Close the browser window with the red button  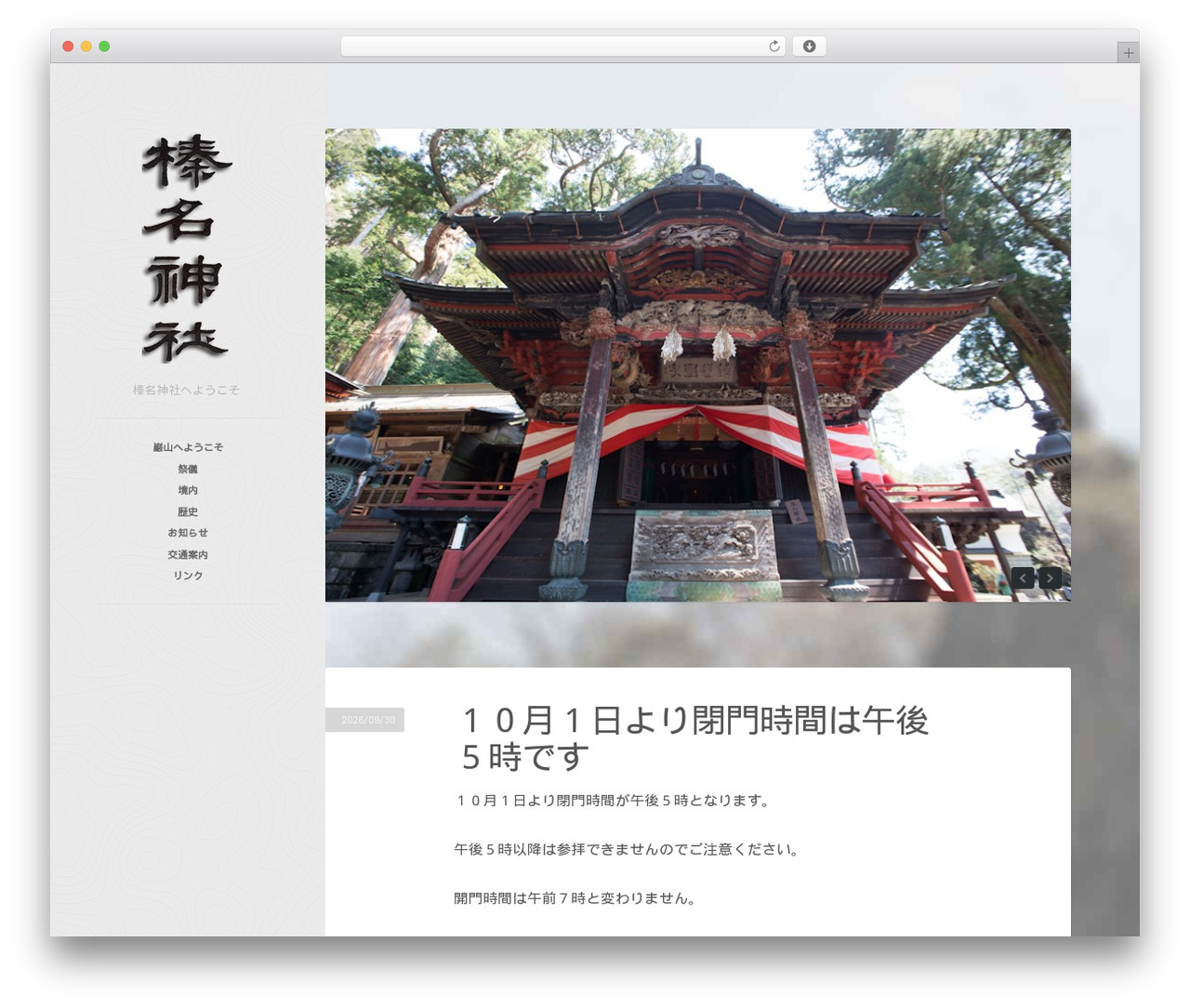[x=68, y=46]
